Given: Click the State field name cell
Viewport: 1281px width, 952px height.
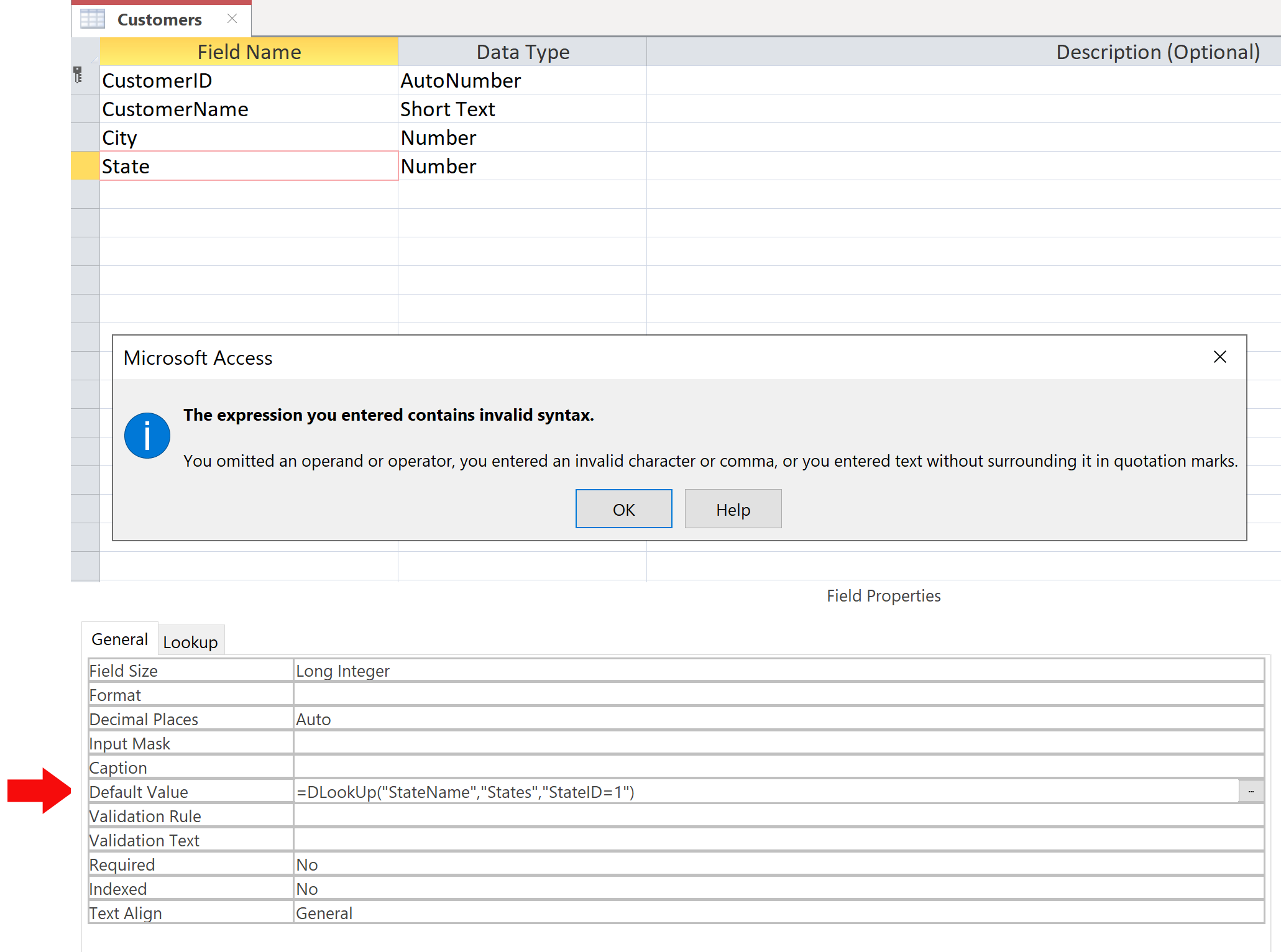Looking at the screenshot, I should 249,166.
